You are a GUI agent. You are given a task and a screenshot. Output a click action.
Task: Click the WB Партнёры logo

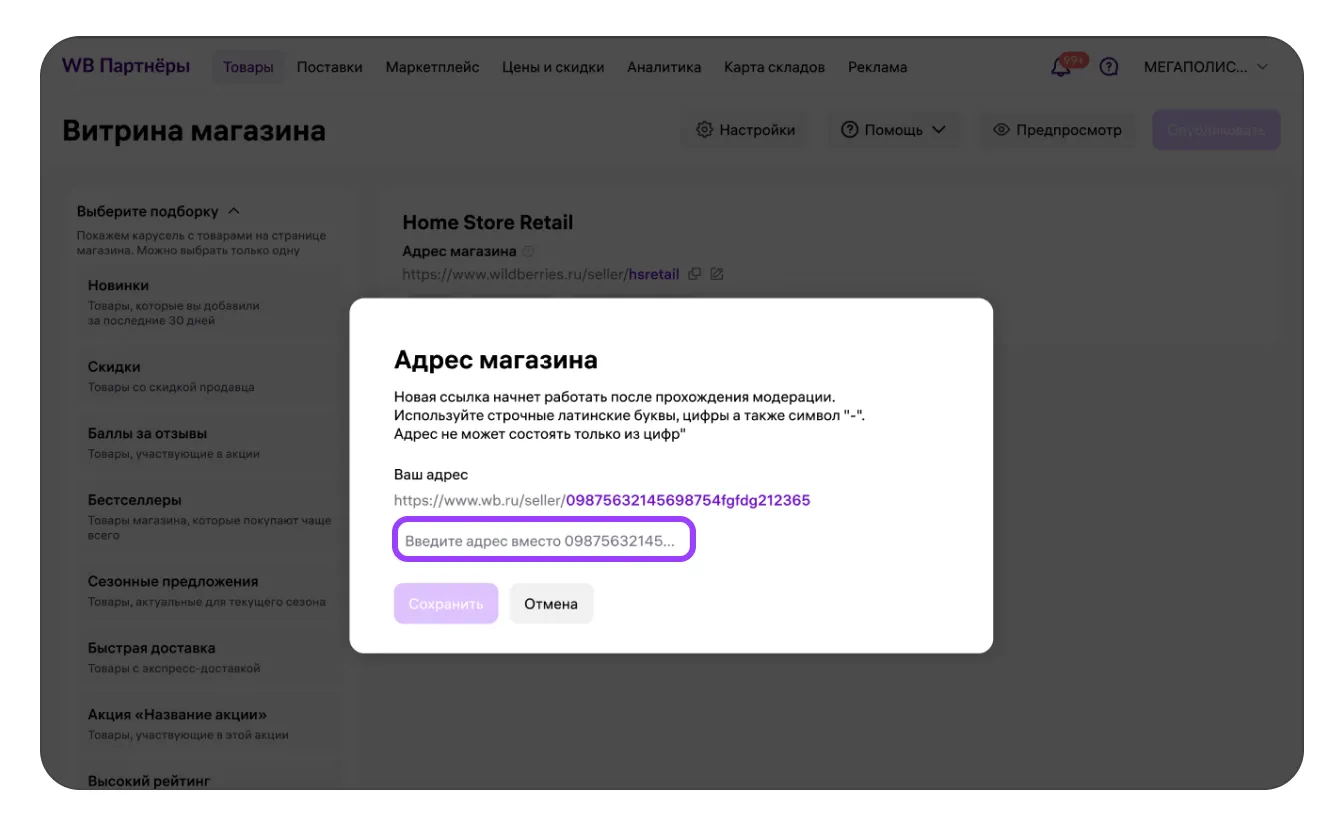tap(126, 67)
